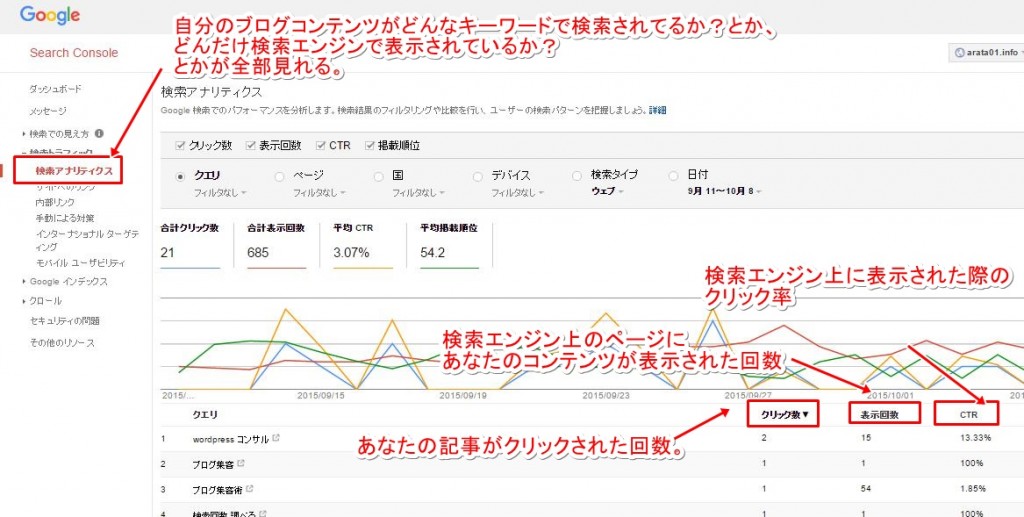Click the wordpress コンサル query row

tap(592, 439)
